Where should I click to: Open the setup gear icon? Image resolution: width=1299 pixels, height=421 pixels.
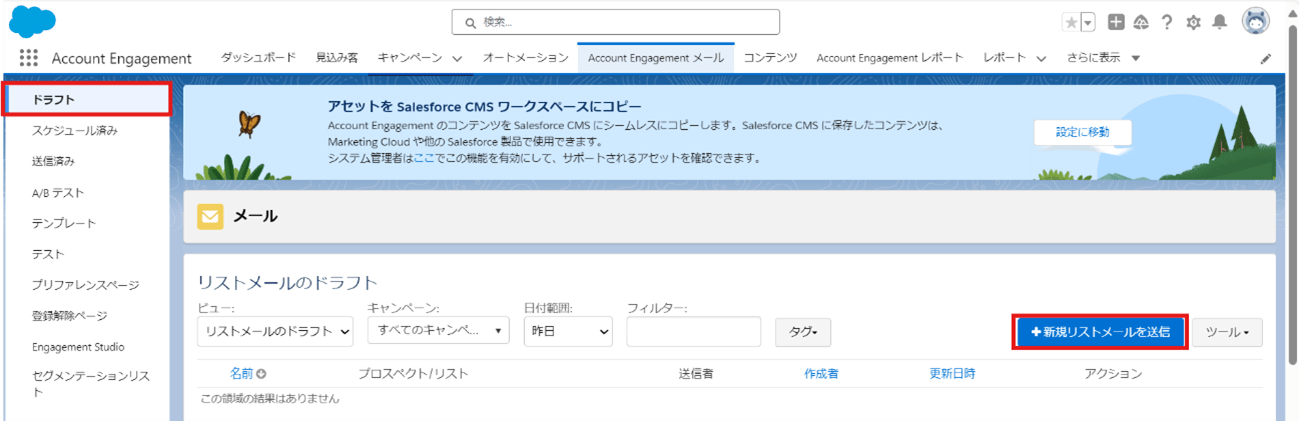(x=1193, y=22)
